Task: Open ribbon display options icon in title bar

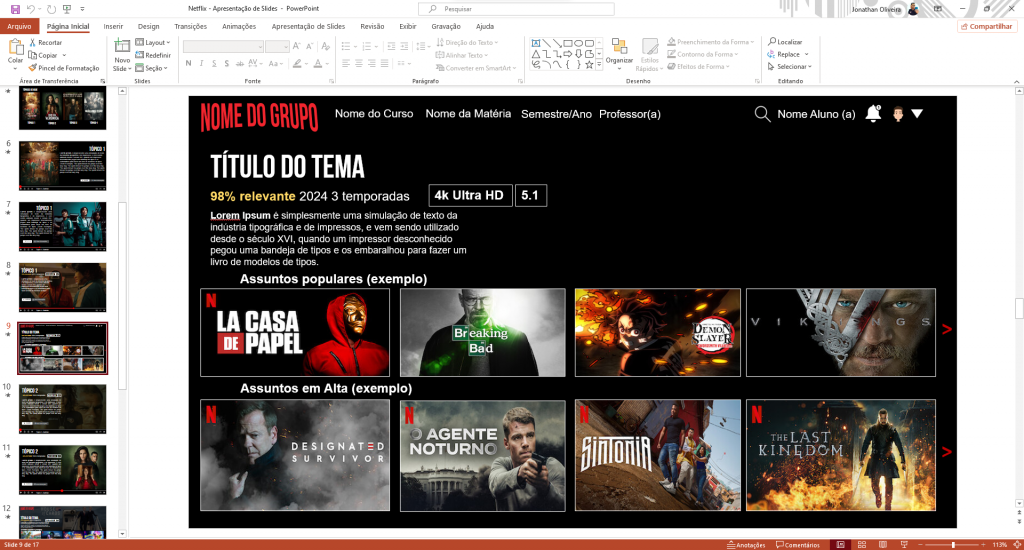Action: coord(938,9)
